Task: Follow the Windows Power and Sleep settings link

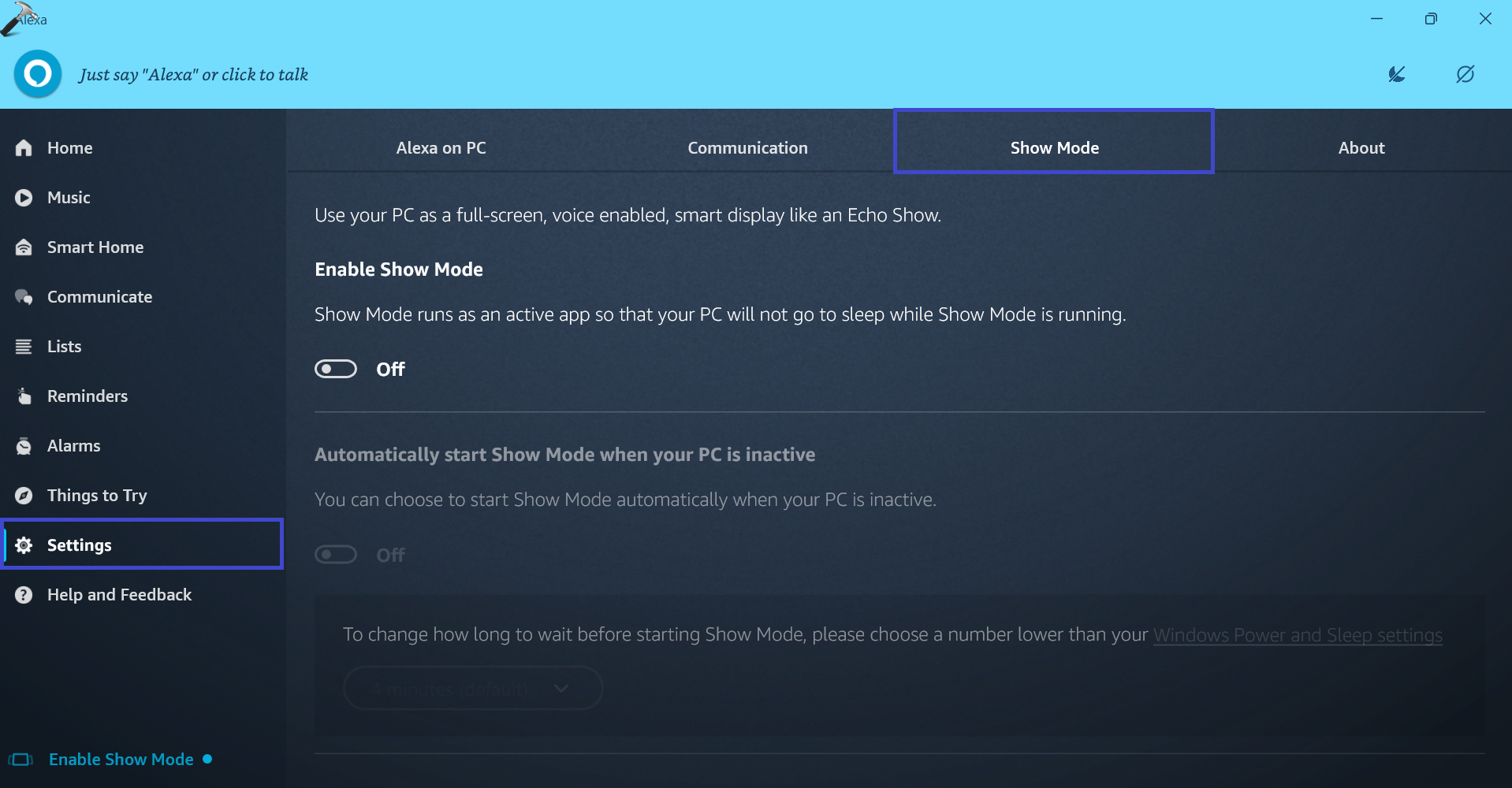Action: coord(1297,635)
